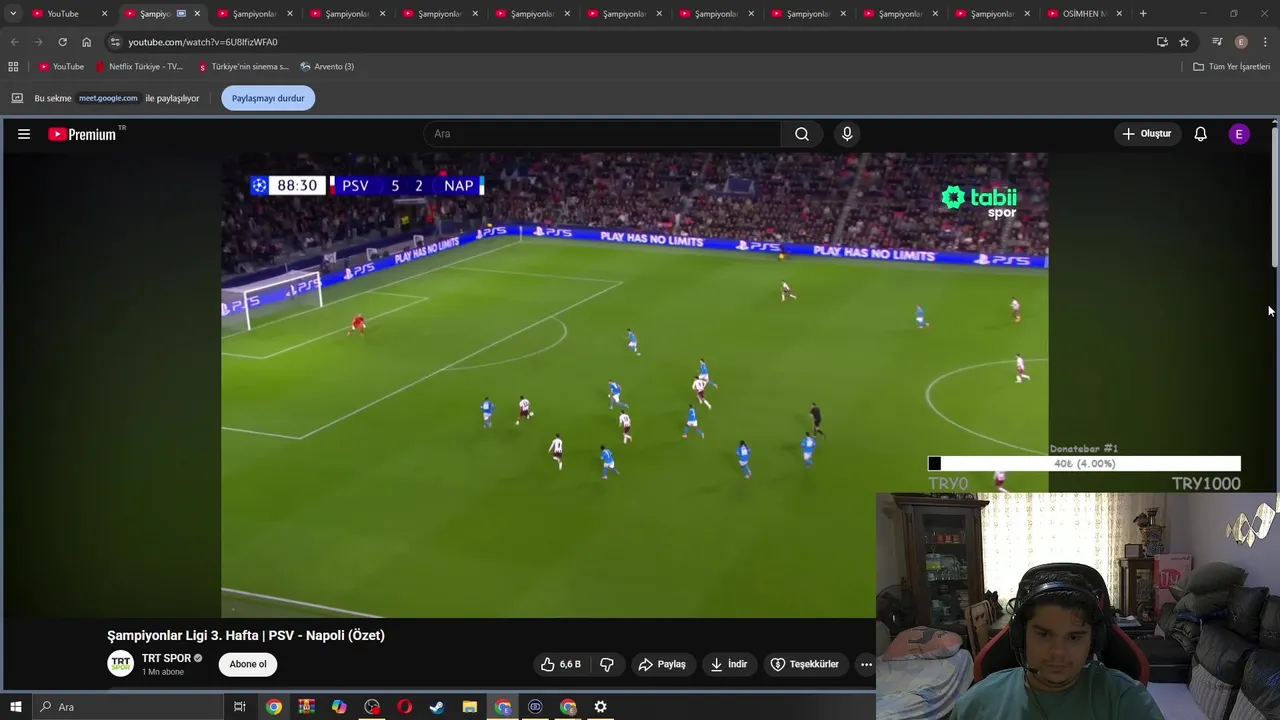Click the TRT SPOR channel name
The image size is (1280, 720).
[x=166, y=658]
